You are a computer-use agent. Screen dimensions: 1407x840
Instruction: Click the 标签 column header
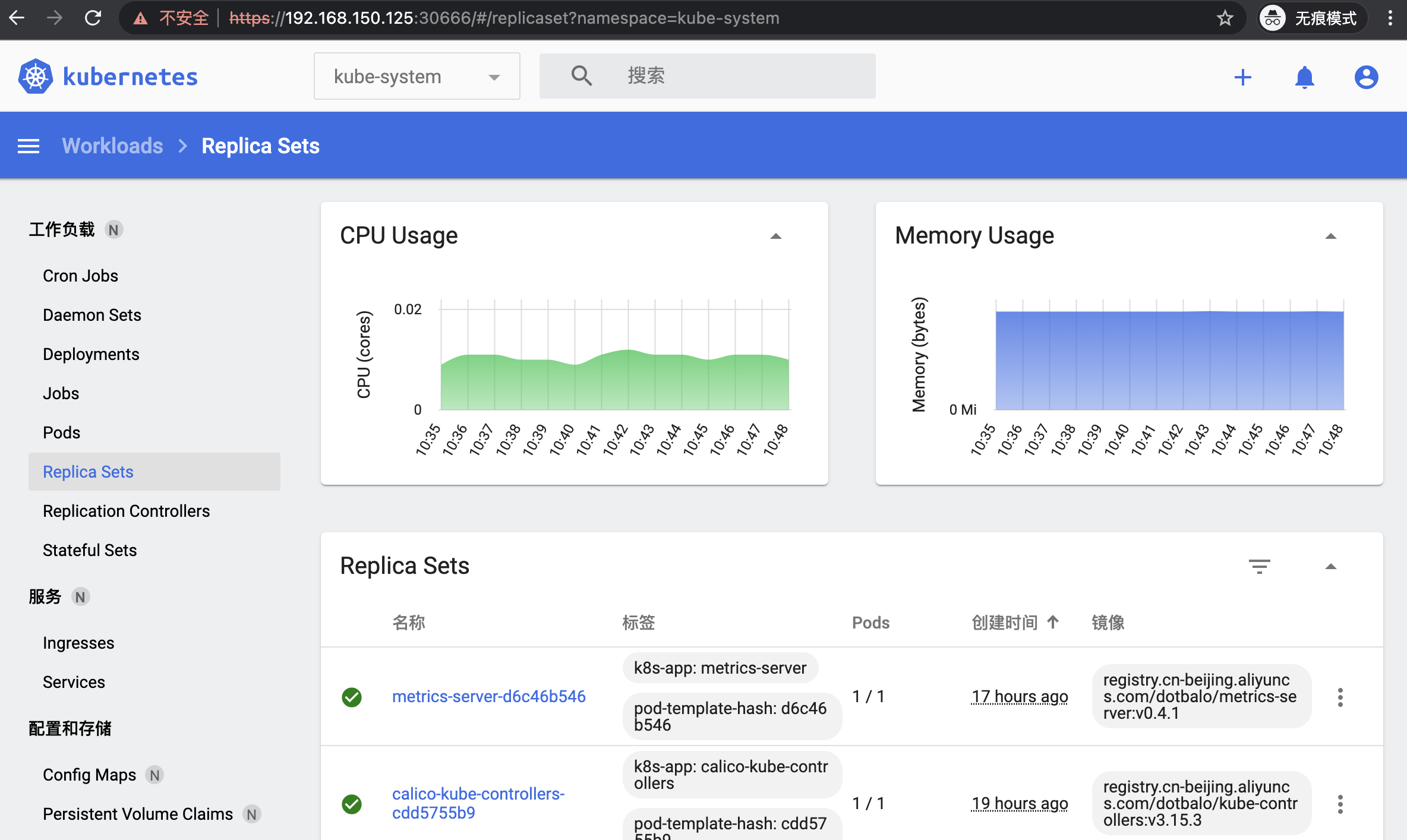click(639, 623)
